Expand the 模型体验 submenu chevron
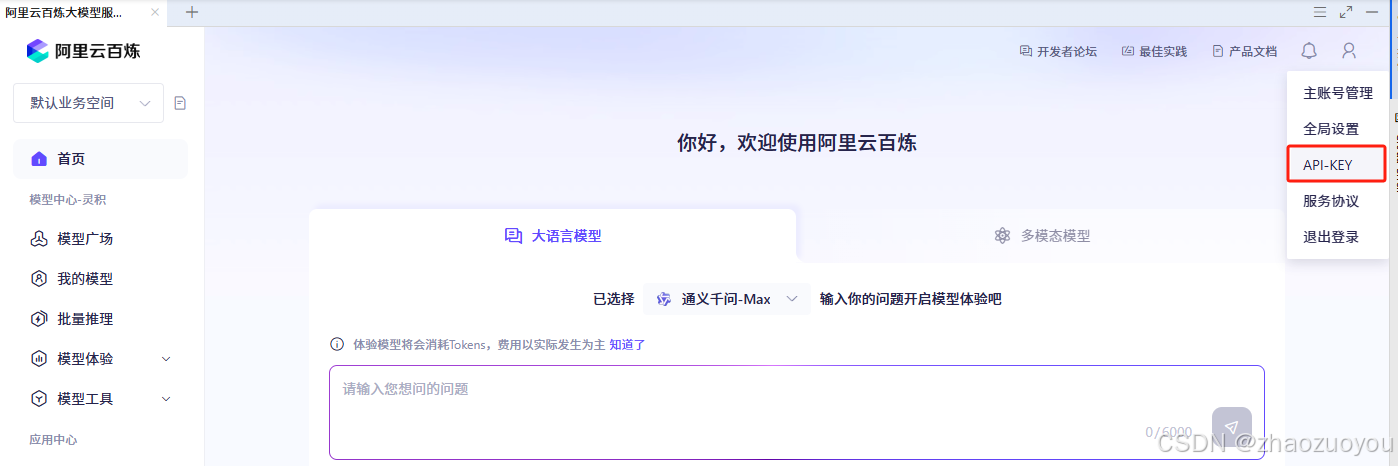Screen dimensions: 1398x466 click(166, 359)
